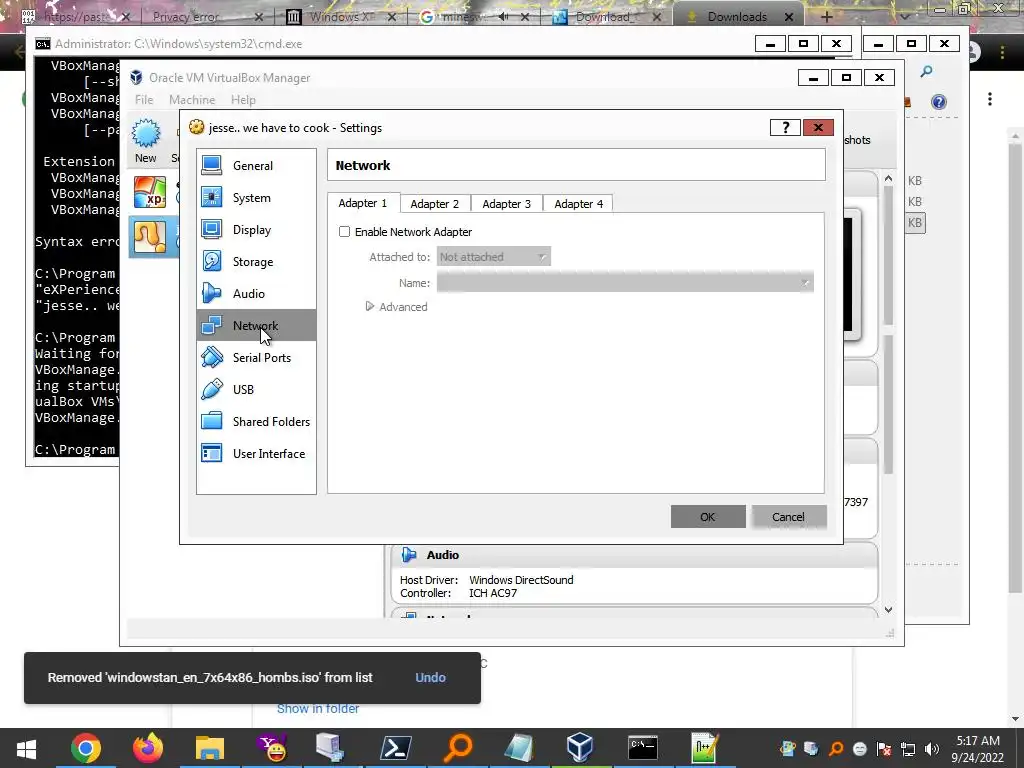
Task: Switch to Adapter 3 tab
Action: click(x=507, y=204)
